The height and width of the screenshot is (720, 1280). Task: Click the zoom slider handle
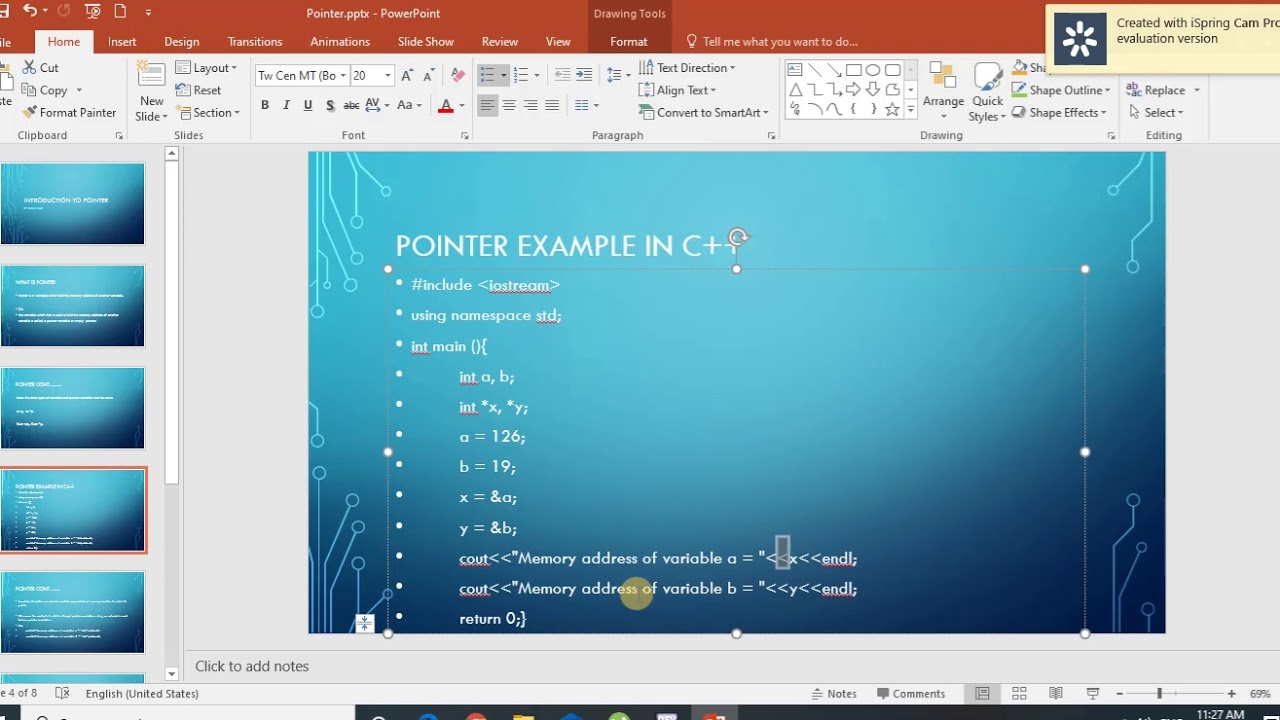pos(1159,693)
